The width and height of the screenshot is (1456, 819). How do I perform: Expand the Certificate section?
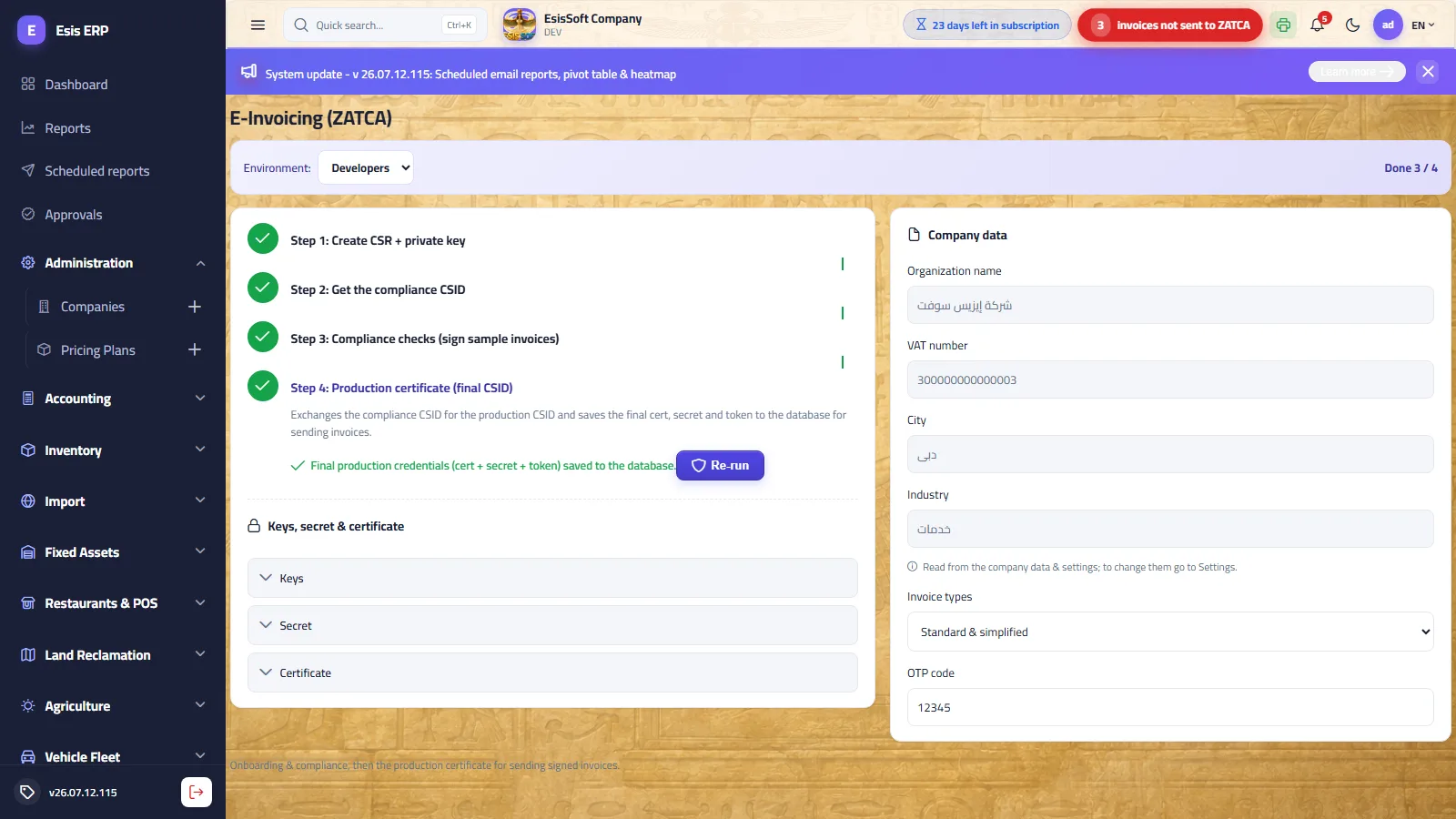pos(552,672)
